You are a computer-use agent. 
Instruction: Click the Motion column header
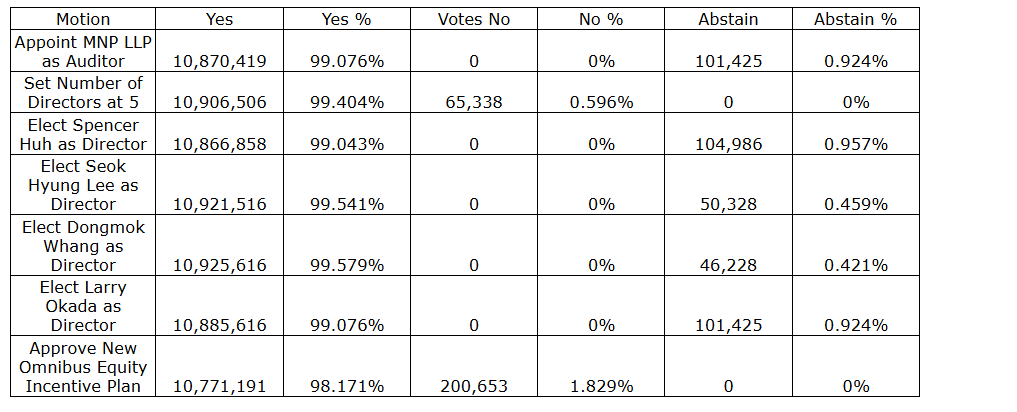tap(83, 19)
